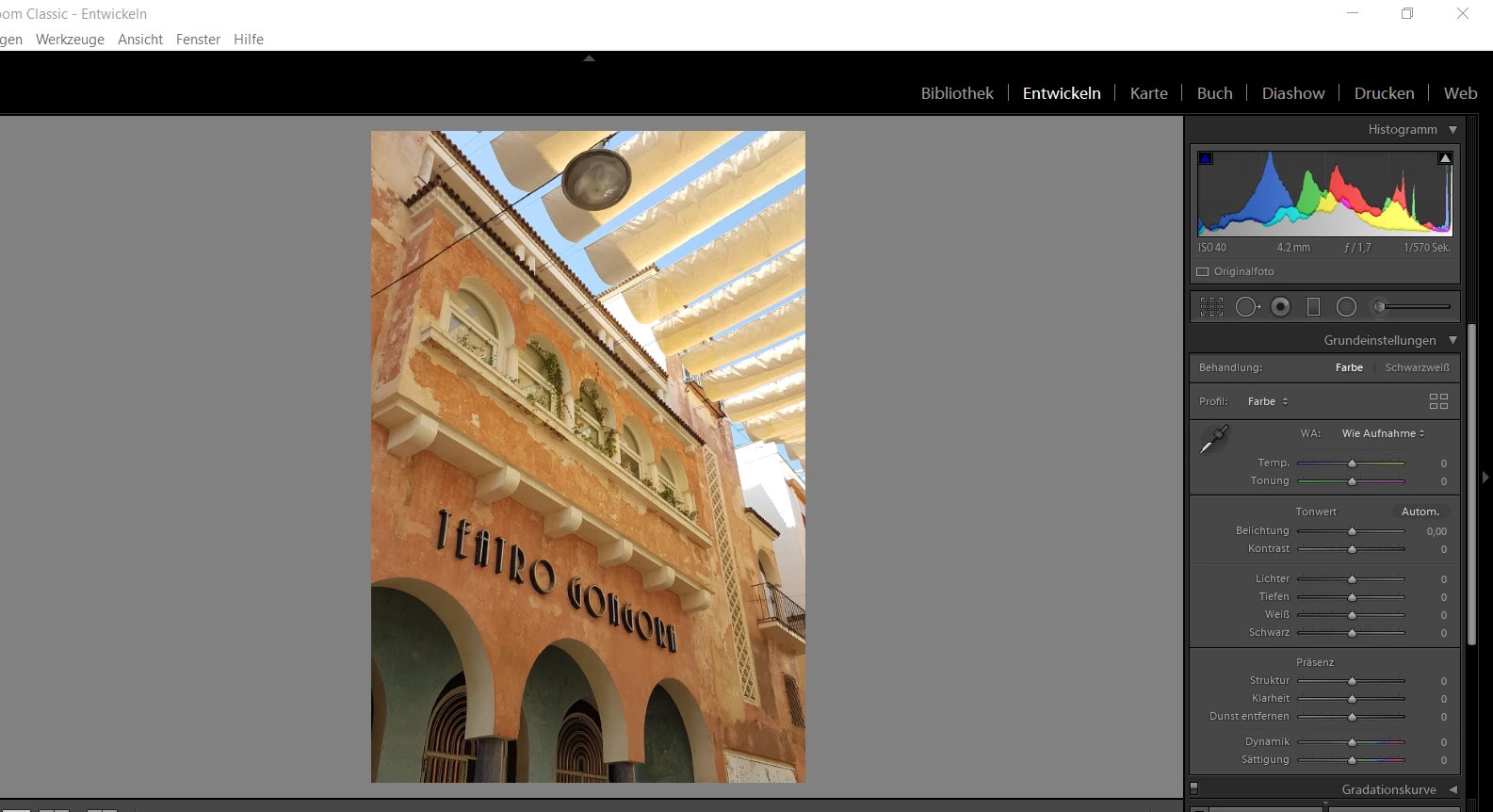
Task: Open the Werkzeuge menu
Action: coord(70,40)
